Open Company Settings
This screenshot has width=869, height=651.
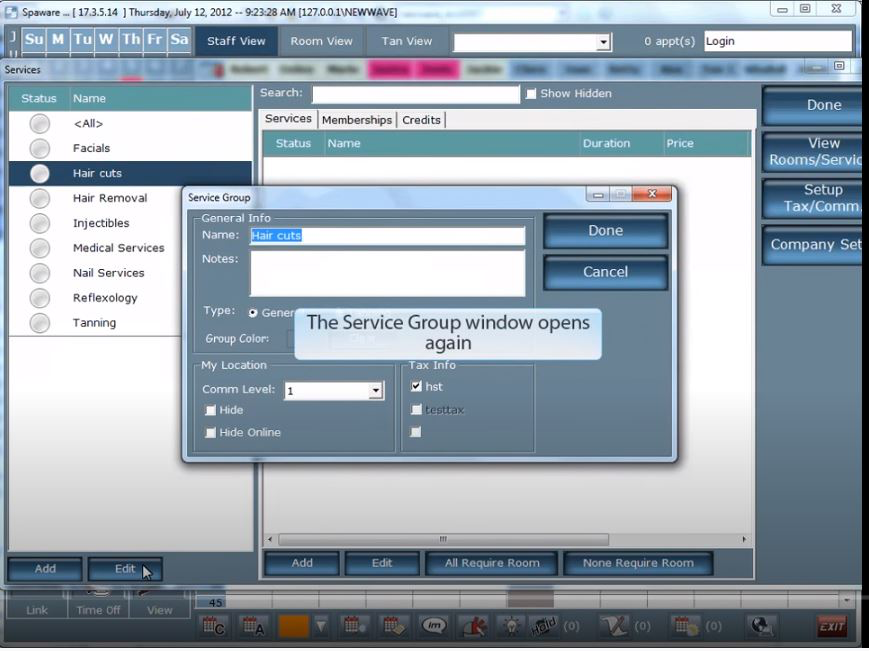812,244
